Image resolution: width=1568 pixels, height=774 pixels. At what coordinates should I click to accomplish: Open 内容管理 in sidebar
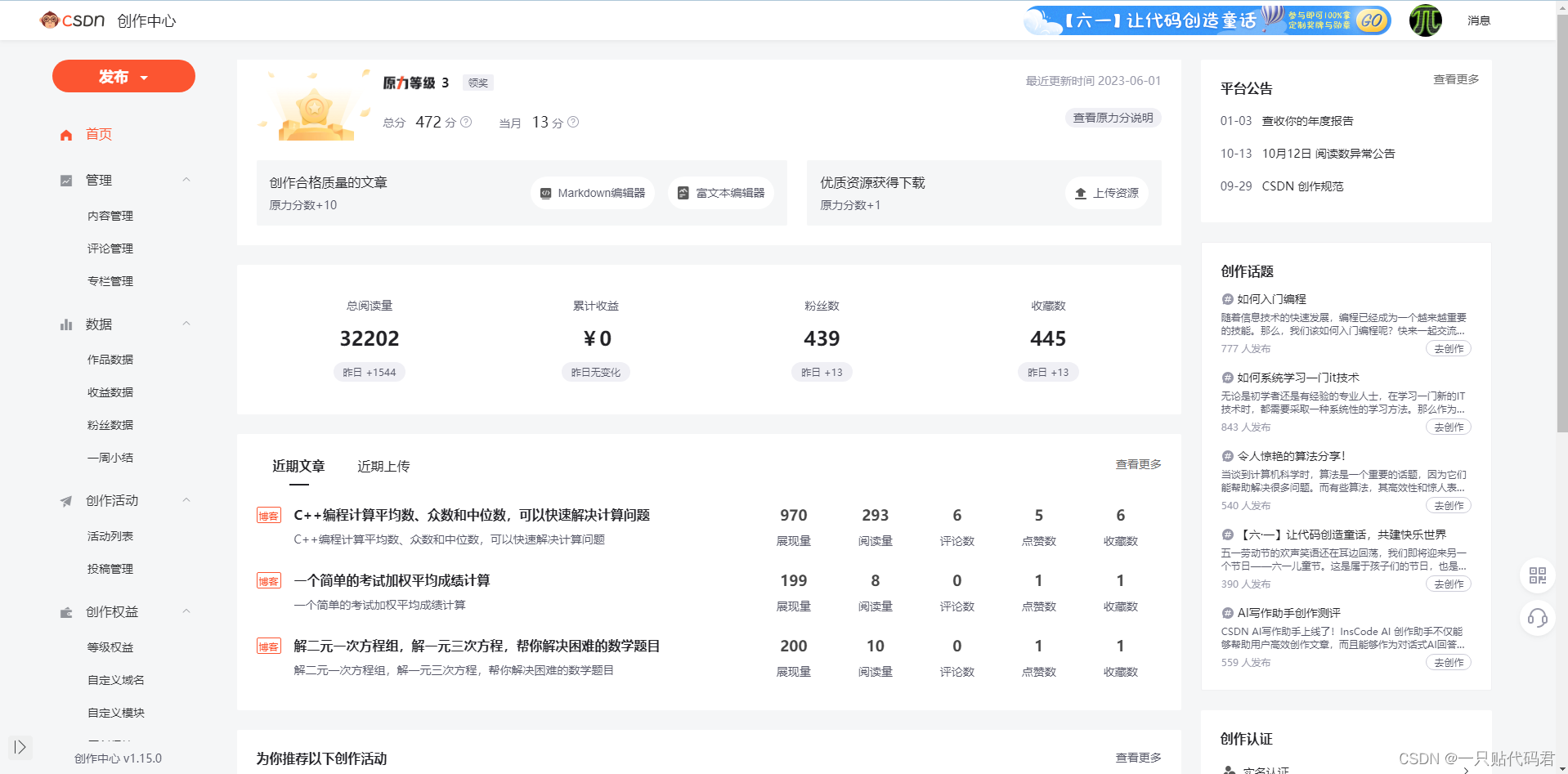110,216
